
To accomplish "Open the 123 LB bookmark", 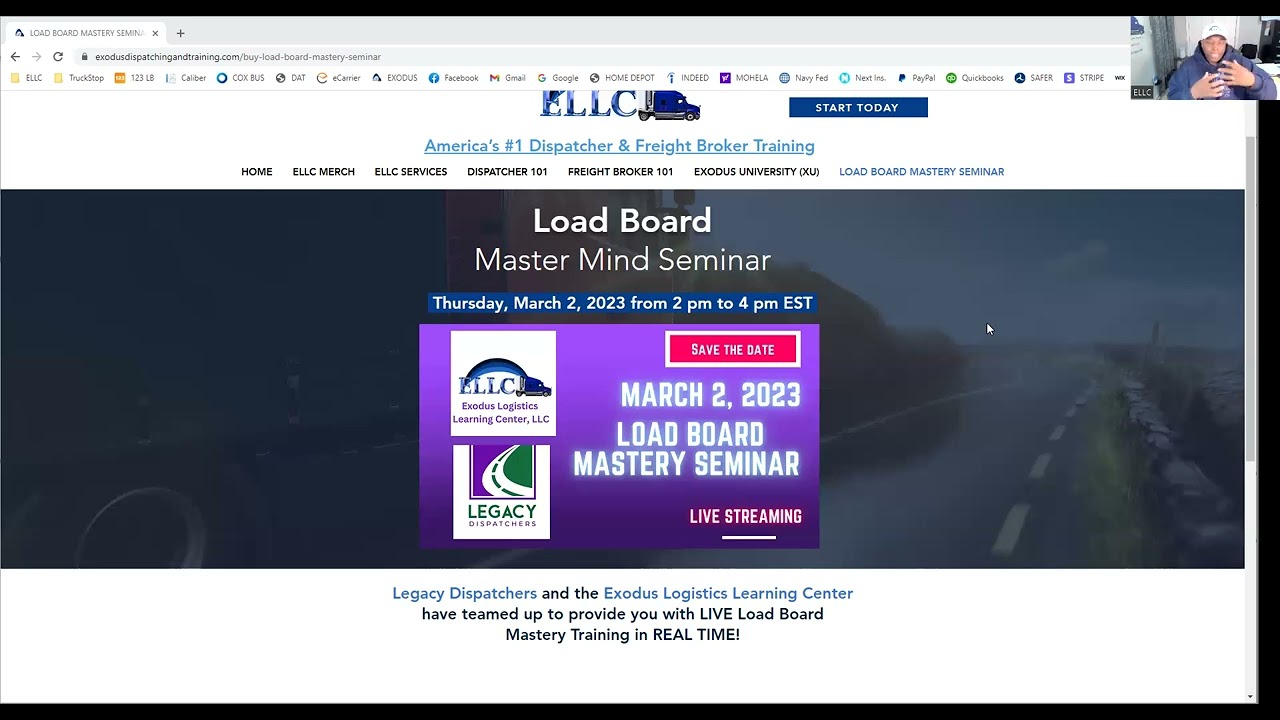I will tap(135, 78).
